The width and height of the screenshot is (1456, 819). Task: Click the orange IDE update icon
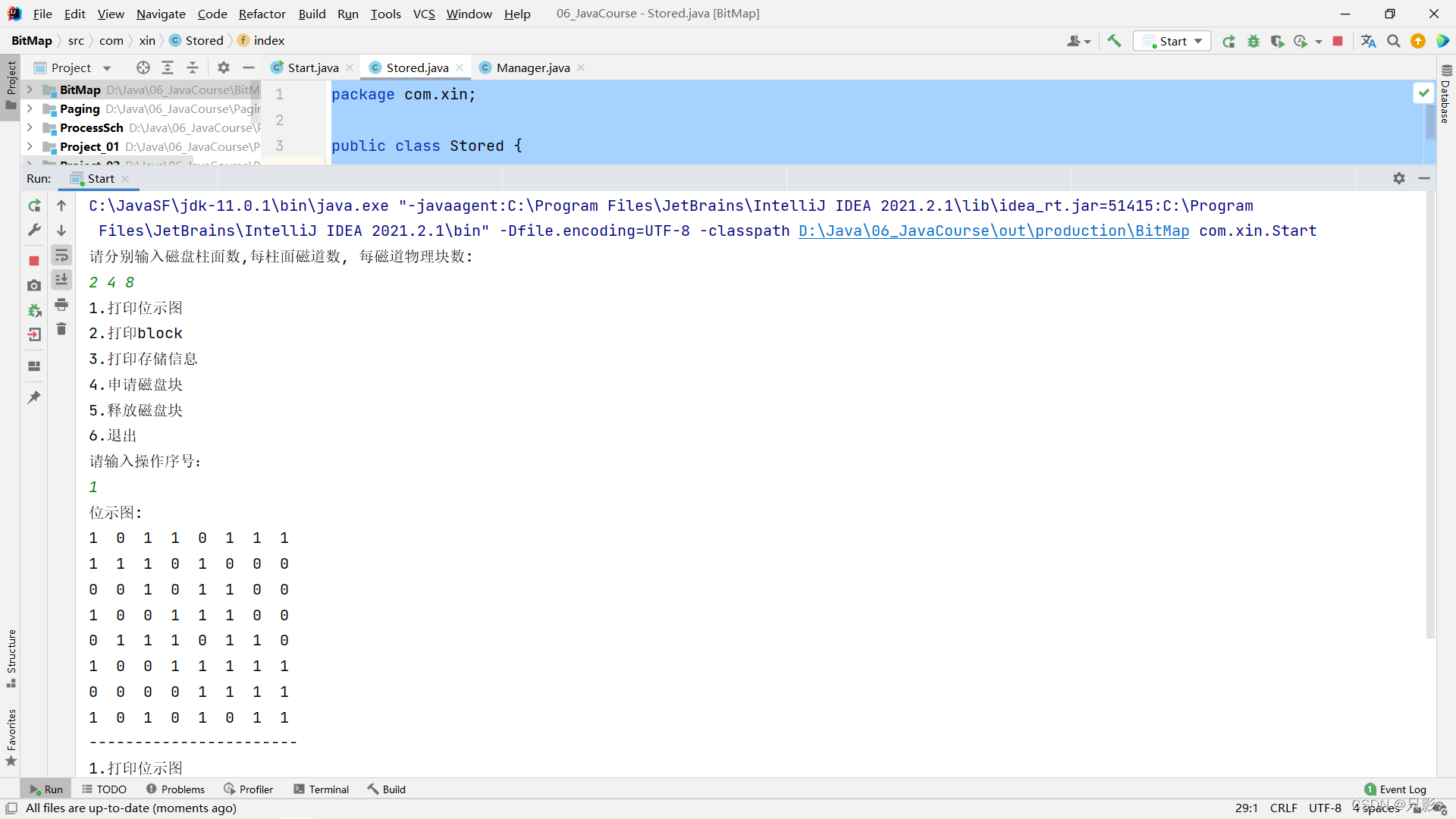coord(1418,41)
